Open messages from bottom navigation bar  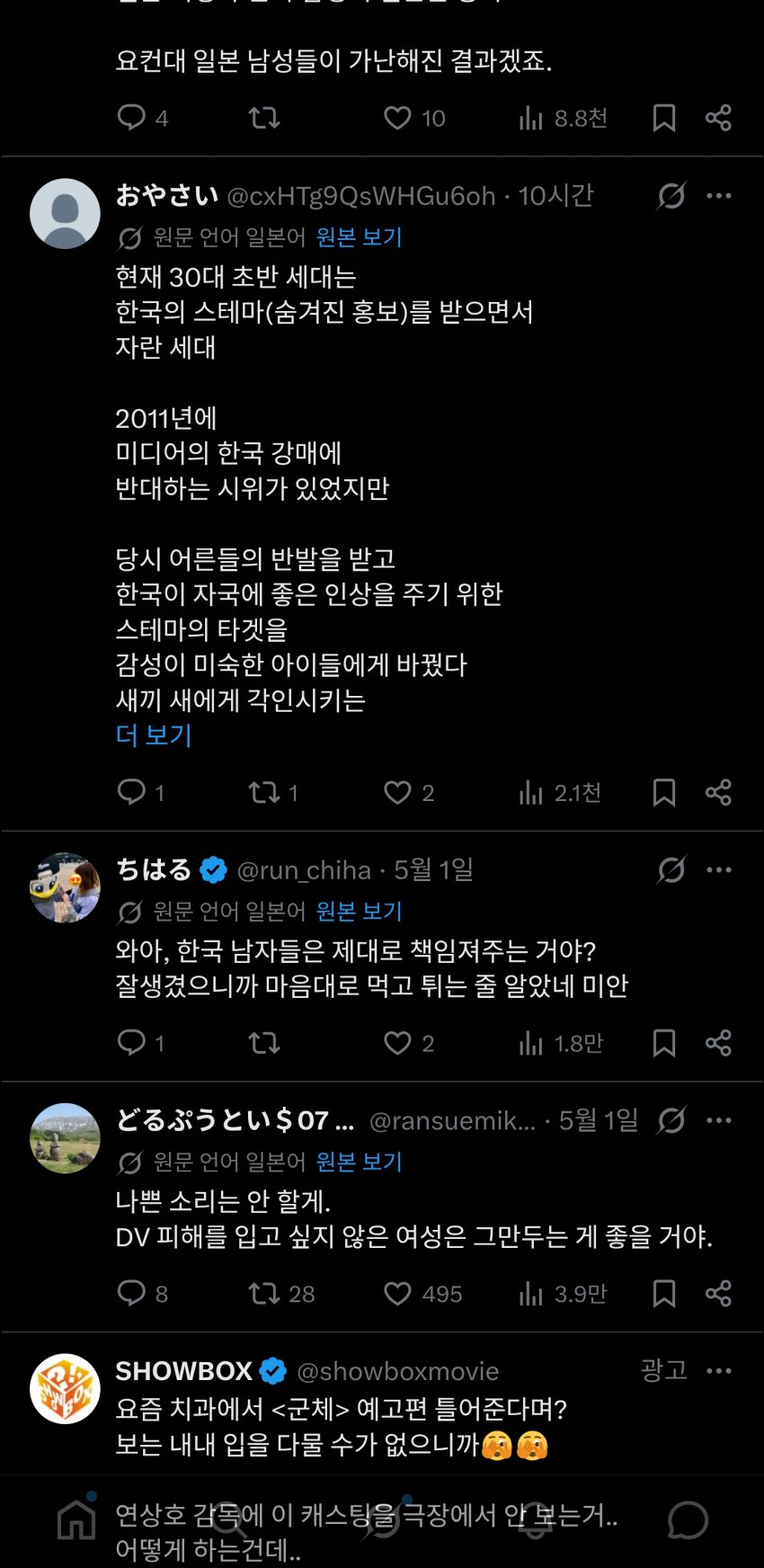tap(688, 1520)
